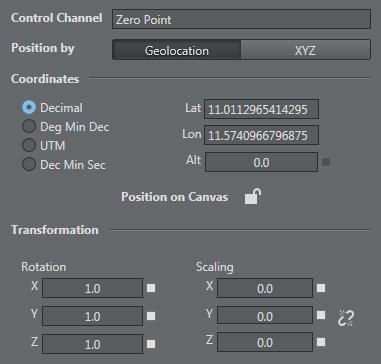Click the reset square beside Scaling X

[321, 288]
